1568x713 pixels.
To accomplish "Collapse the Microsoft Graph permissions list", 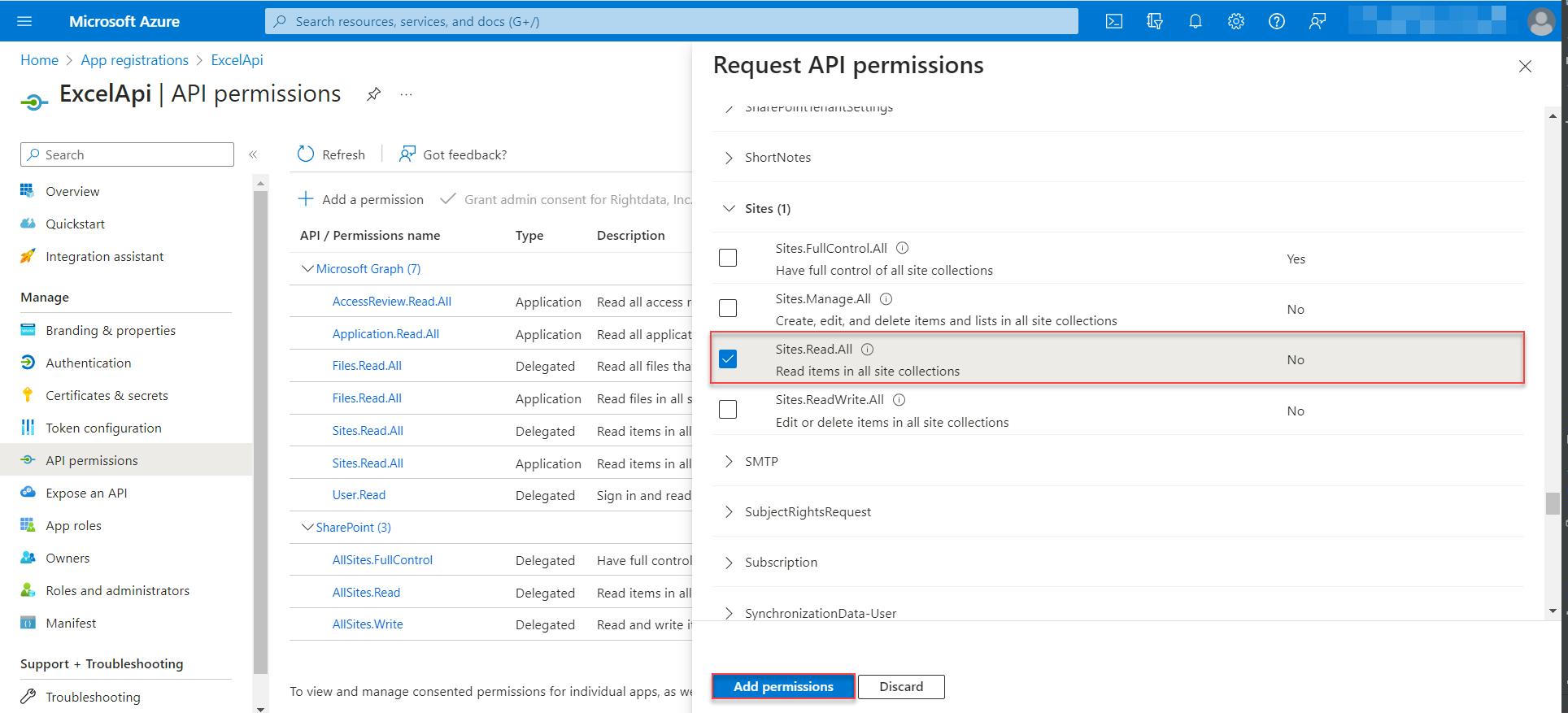I will [x=307, y=268].
